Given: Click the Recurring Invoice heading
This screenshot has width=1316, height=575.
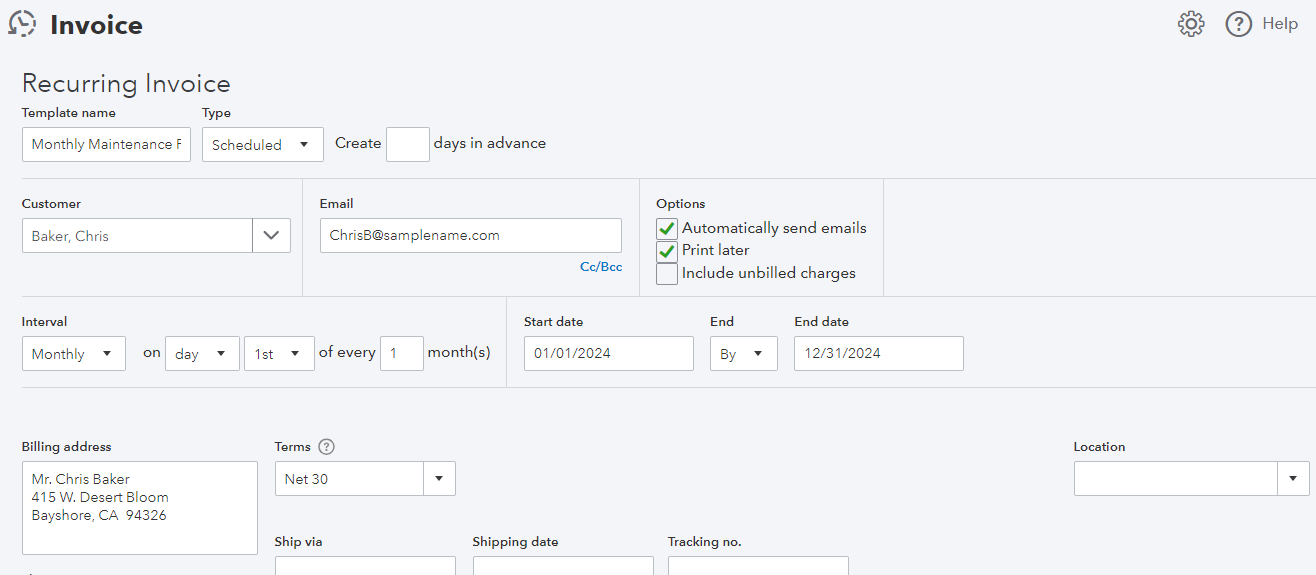Looking at the screenshot, I should pyautogui.click(x=126, y=84).
